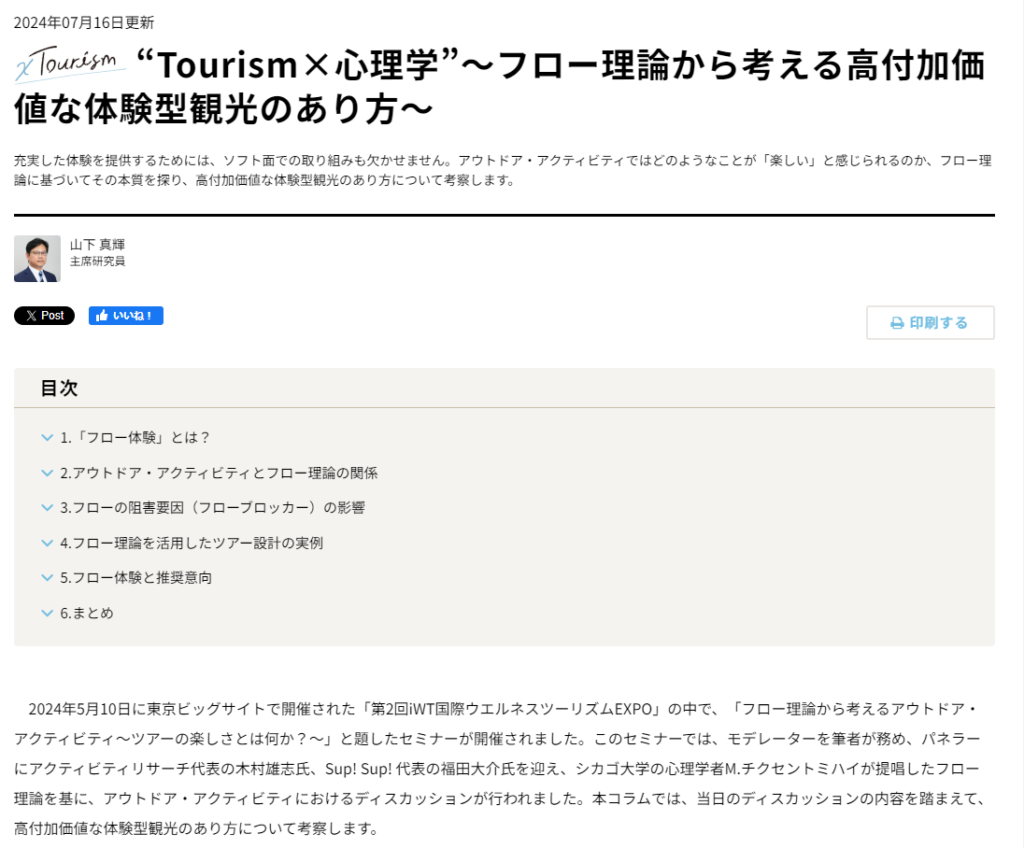
Task: Click the chevron next to 2.アウトドア・アクティビティとフロー理論の関係
Action: pyautogui.click(x=47, y=473)
